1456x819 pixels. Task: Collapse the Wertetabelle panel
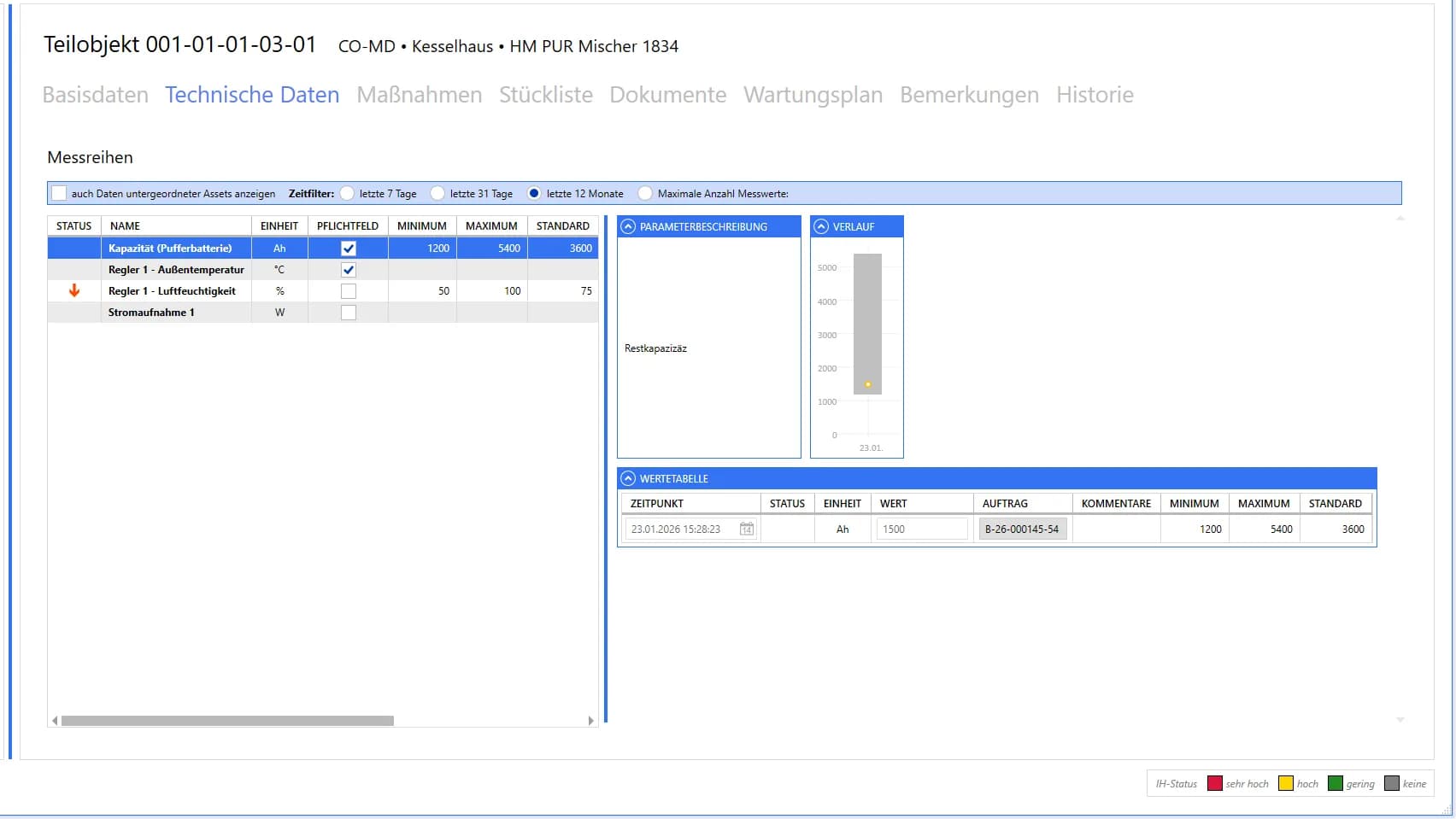coord(629,478)
